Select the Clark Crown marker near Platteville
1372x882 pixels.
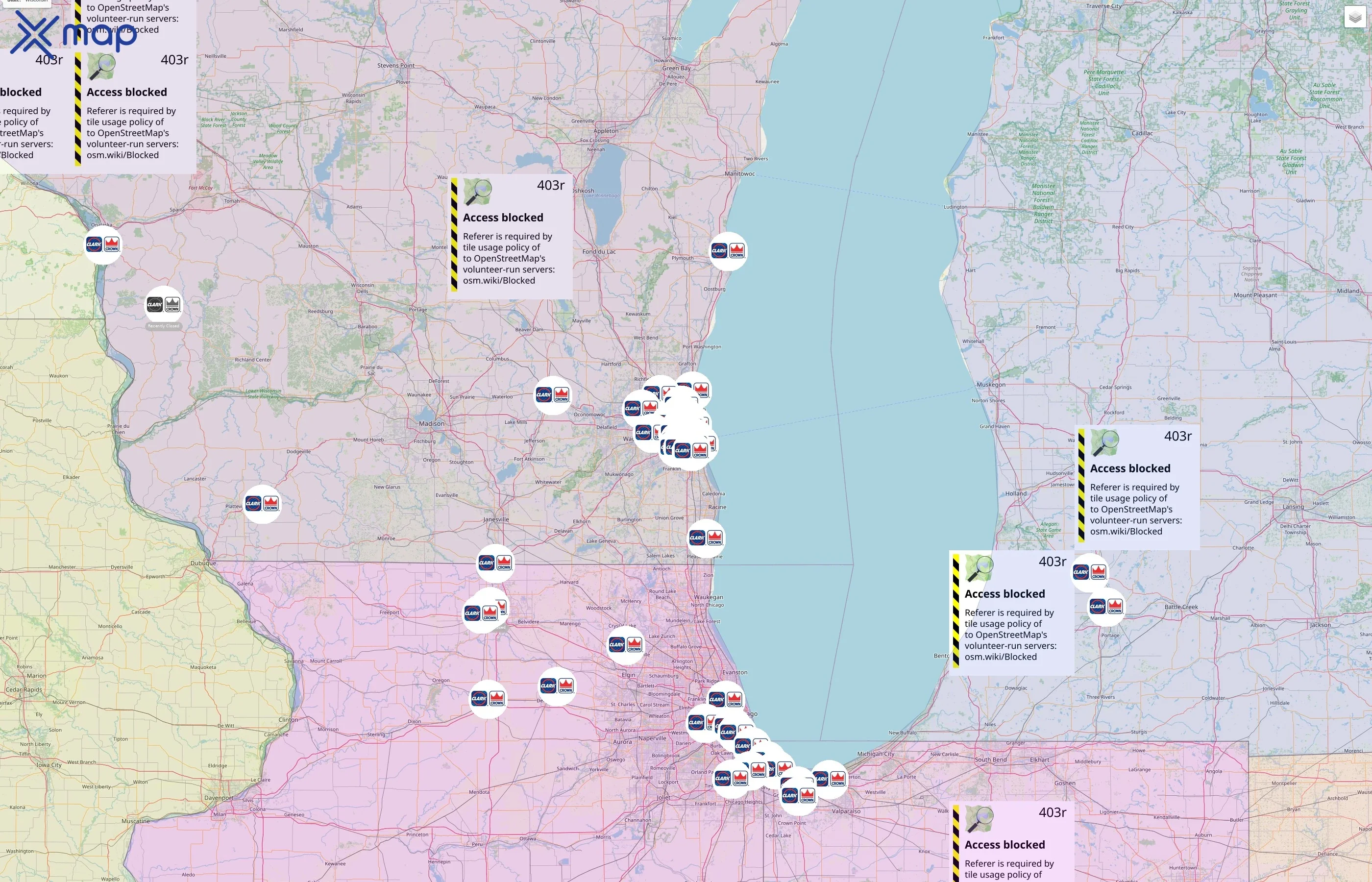[x=262, y=504]
